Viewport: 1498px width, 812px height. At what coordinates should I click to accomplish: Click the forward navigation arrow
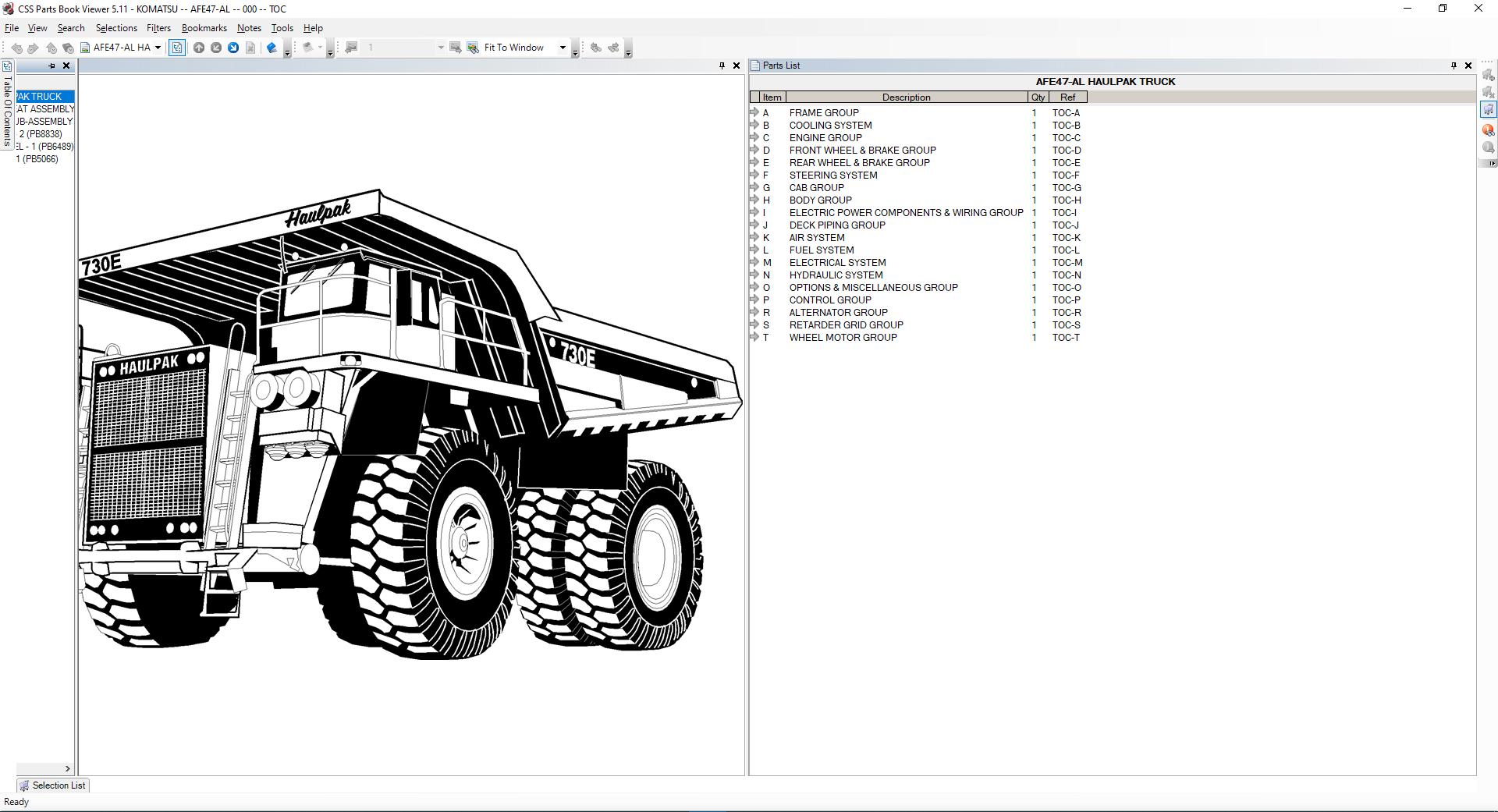[x=34, y=48]
